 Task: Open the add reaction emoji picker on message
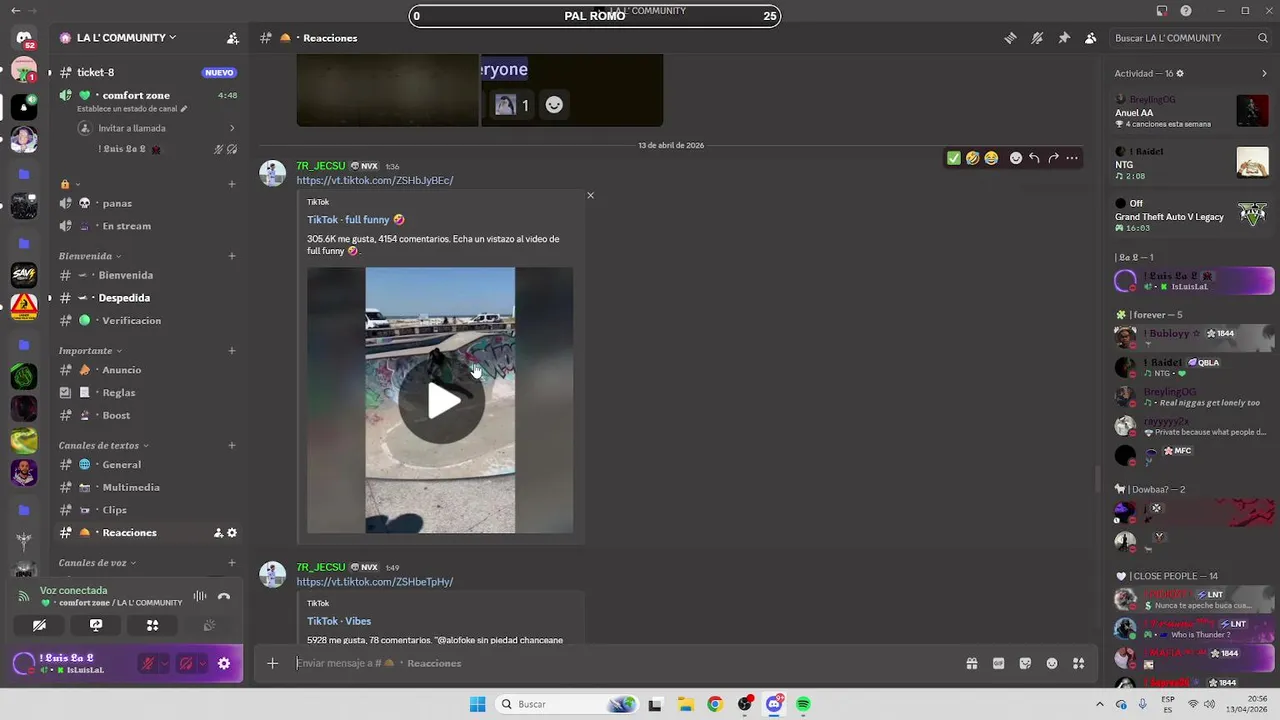[x=1015, y=158]
